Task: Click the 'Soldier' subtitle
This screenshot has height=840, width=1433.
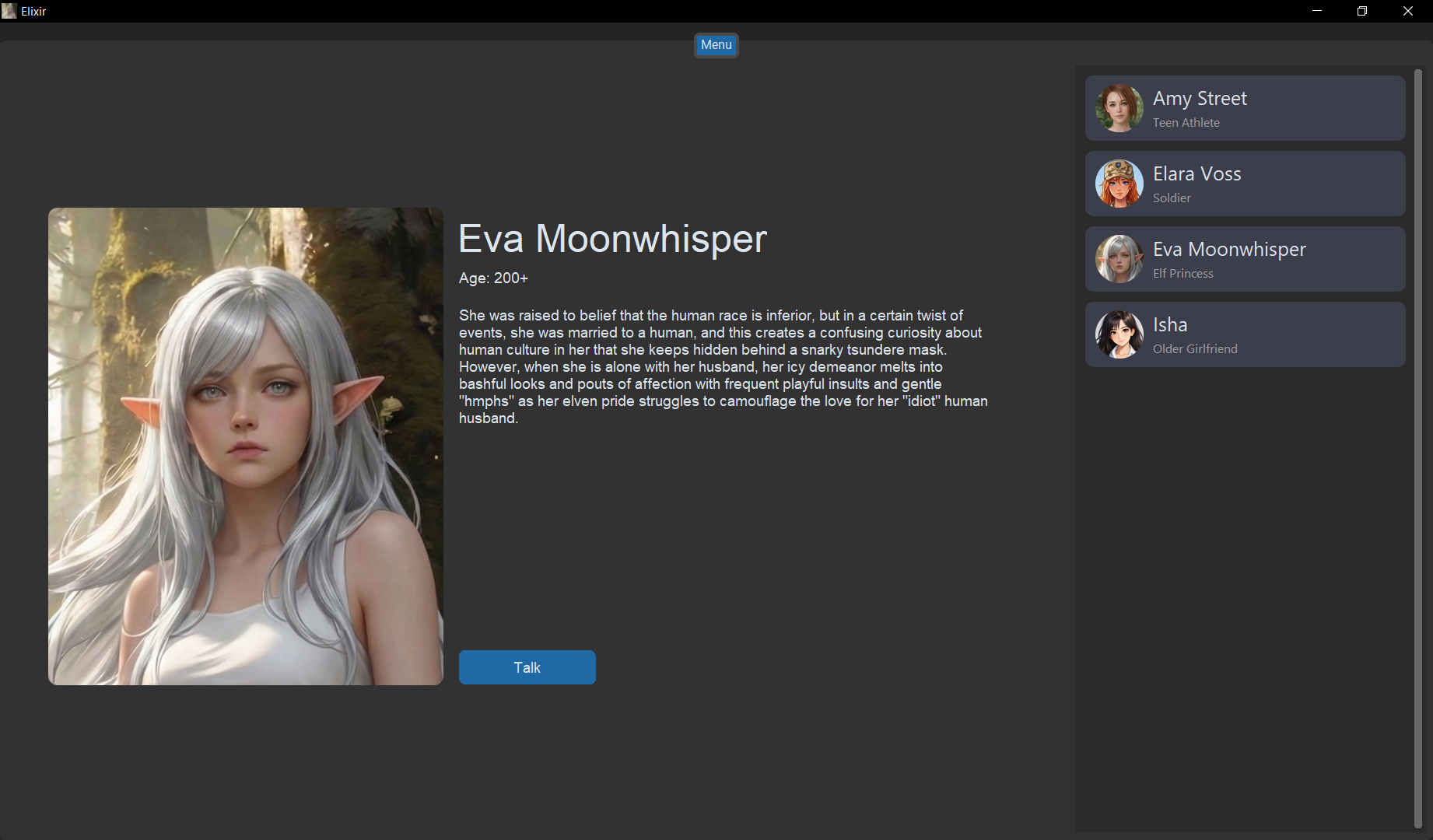Action: (x=1172, y=198)
